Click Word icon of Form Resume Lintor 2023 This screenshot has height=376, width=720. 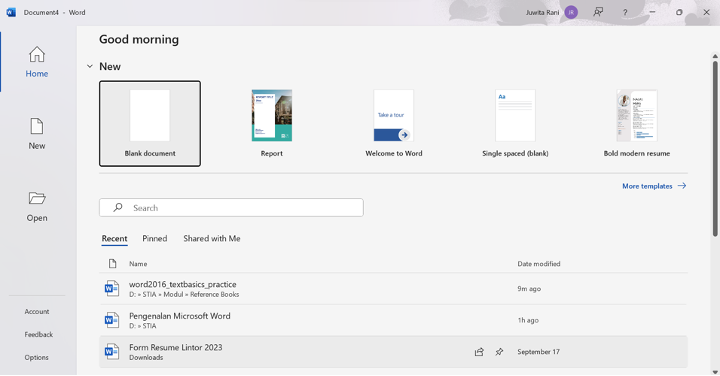pos(112,352)
